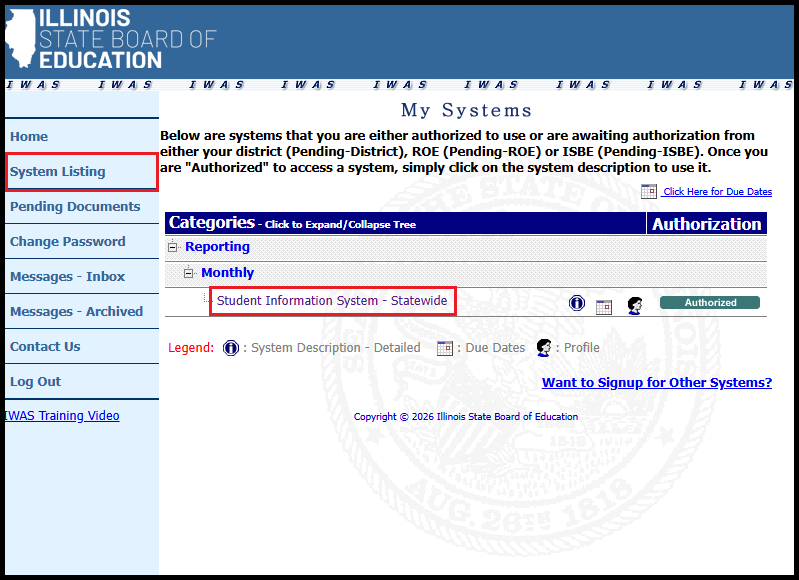The image size is (799, 580).
Task: Click the due dates calendar icon in SIS row
Action: click(604, 307)
